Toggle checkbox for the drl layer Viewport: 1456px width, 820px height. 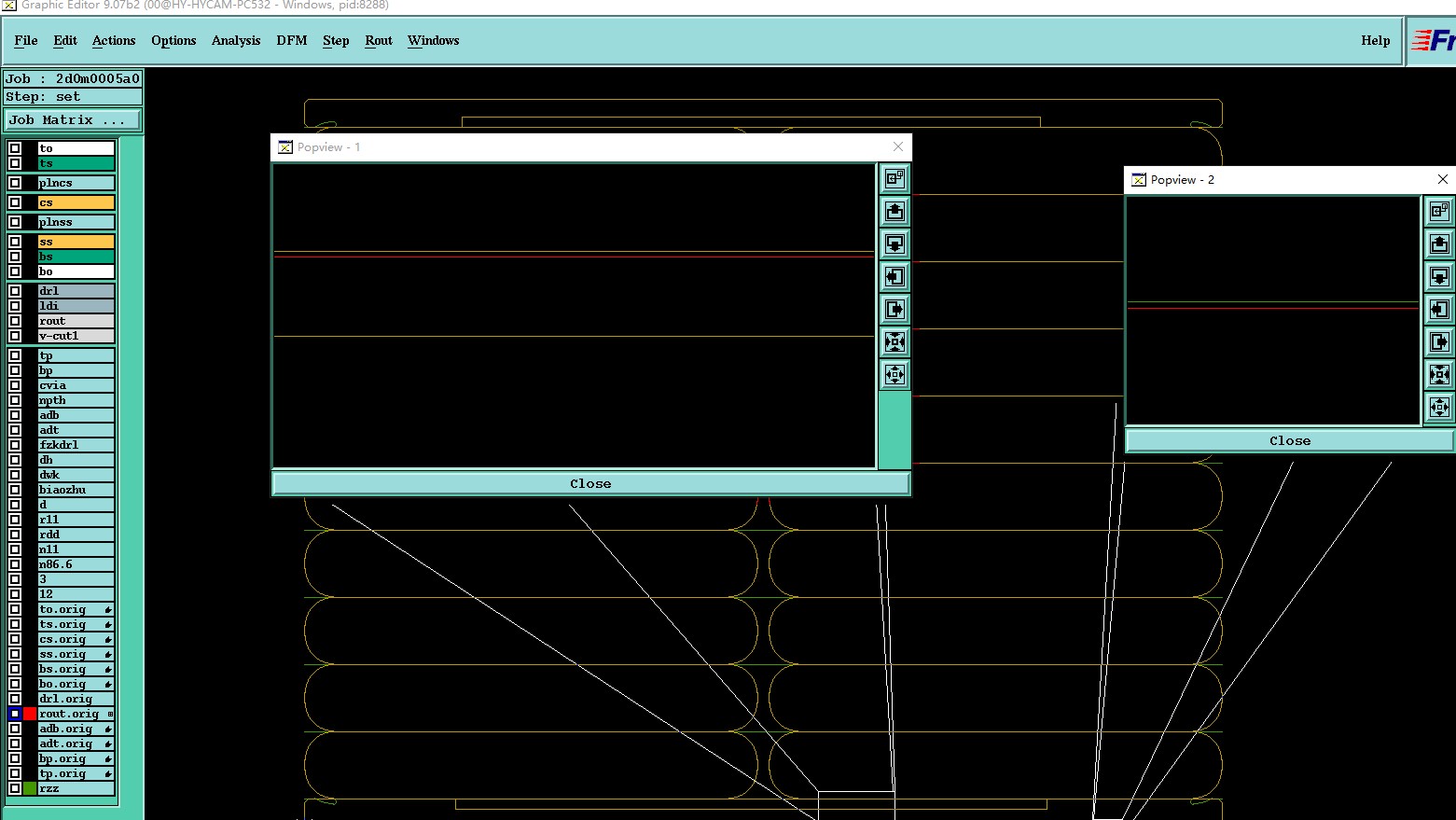[x=15, y=291]
